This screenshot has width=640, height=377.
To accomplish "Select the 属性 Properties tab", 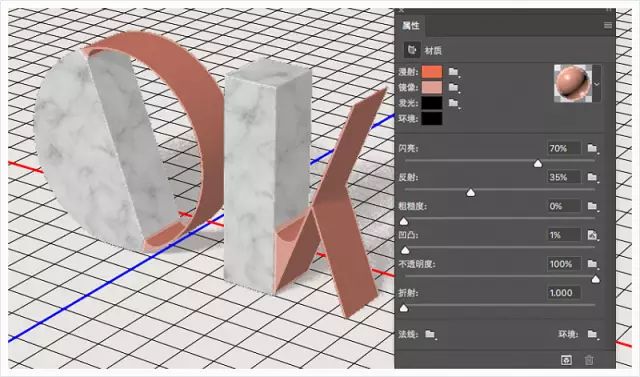I will click(x=411, y=26).
